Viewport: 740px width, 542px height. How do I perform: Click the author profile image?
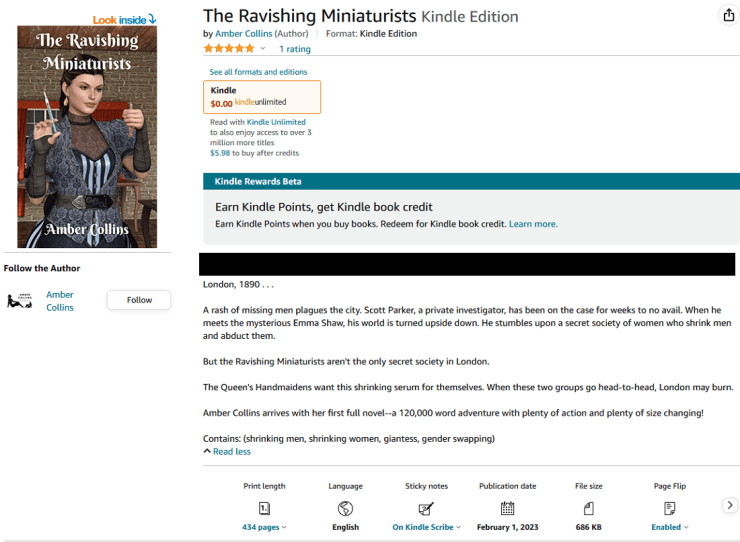(x=20, y=300)
